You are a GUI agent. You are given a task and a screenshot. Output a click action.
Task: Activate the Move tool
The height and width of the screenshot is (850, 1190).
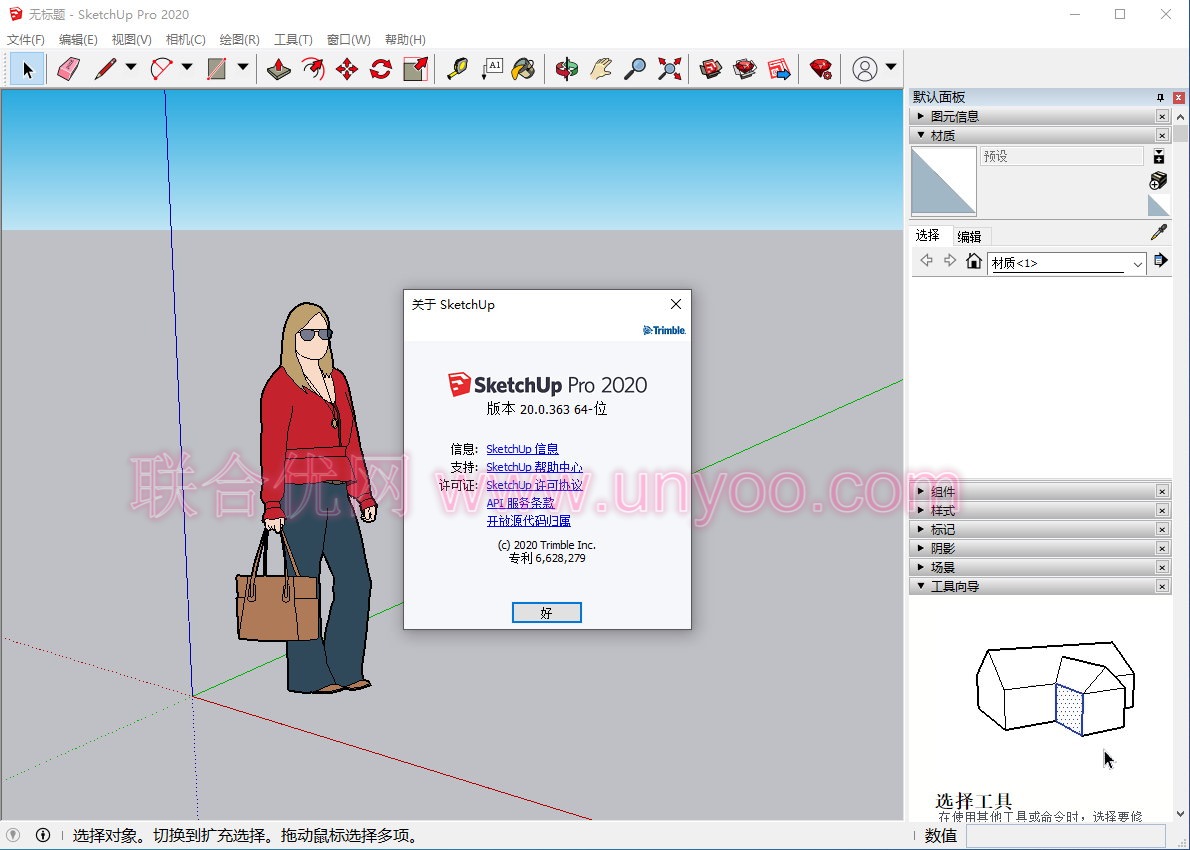click(347, 69)
